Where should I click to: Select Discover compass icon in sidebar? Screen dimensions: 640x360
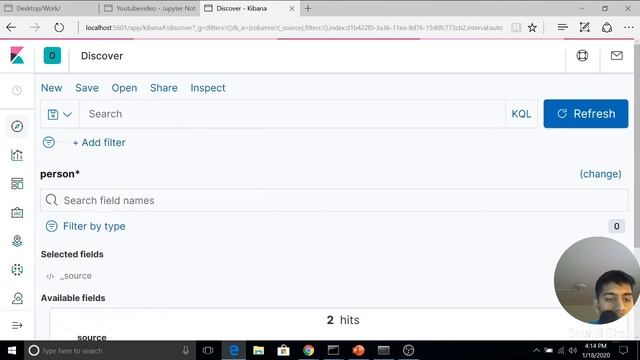[x=17, y=127]
